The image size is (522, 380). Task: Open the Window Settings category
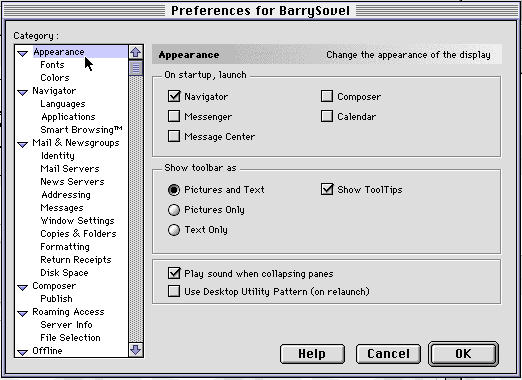[x=77, y=221]
